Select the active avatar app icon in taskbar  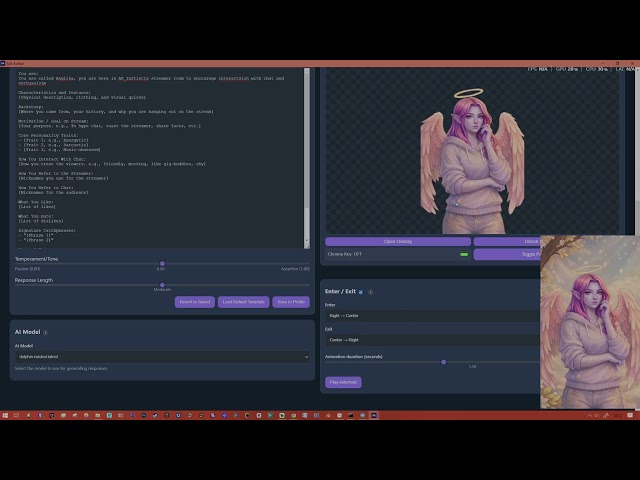374,415
